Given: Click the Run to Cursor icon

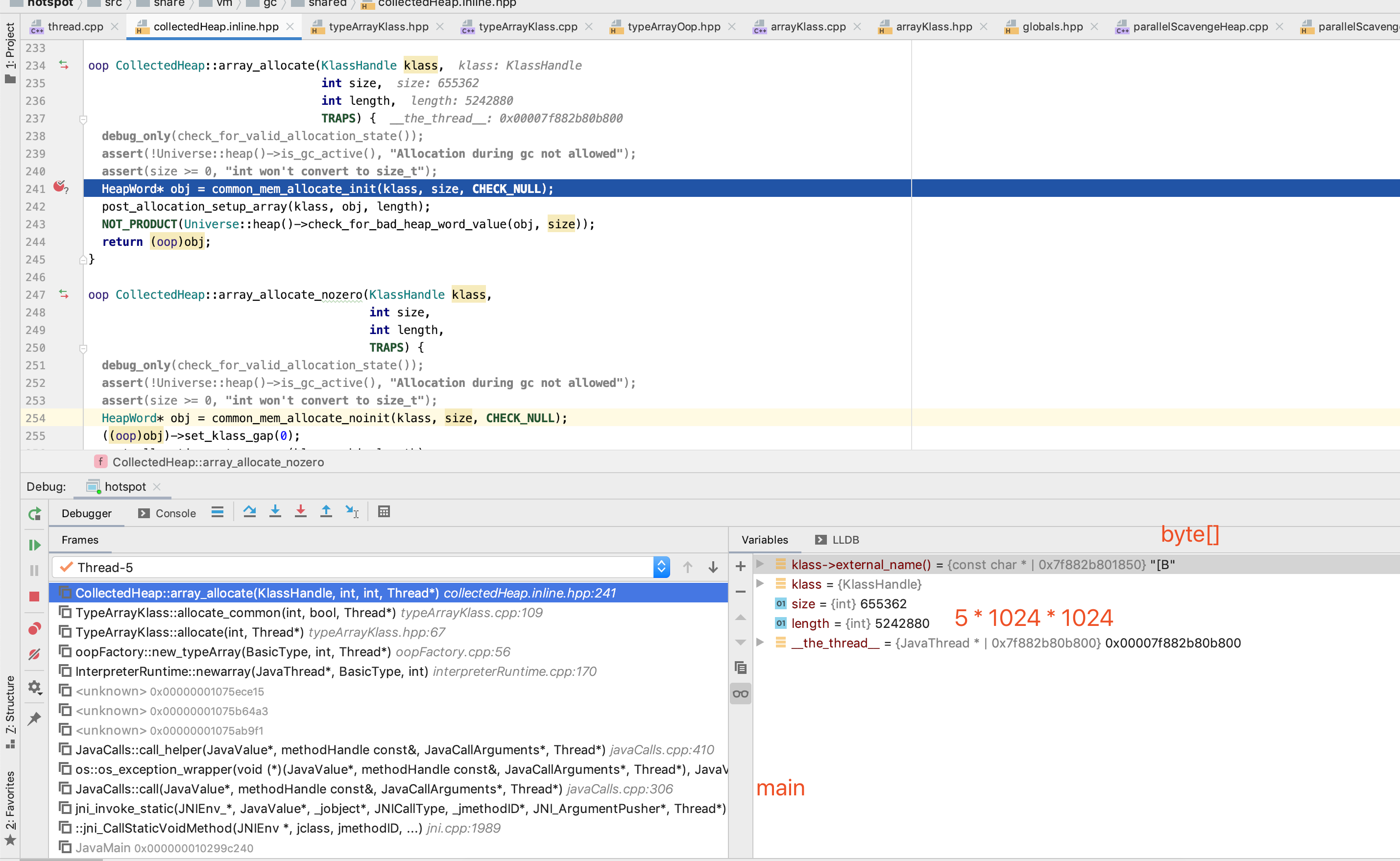Looking at the screenshot, I should click(352, 512).
